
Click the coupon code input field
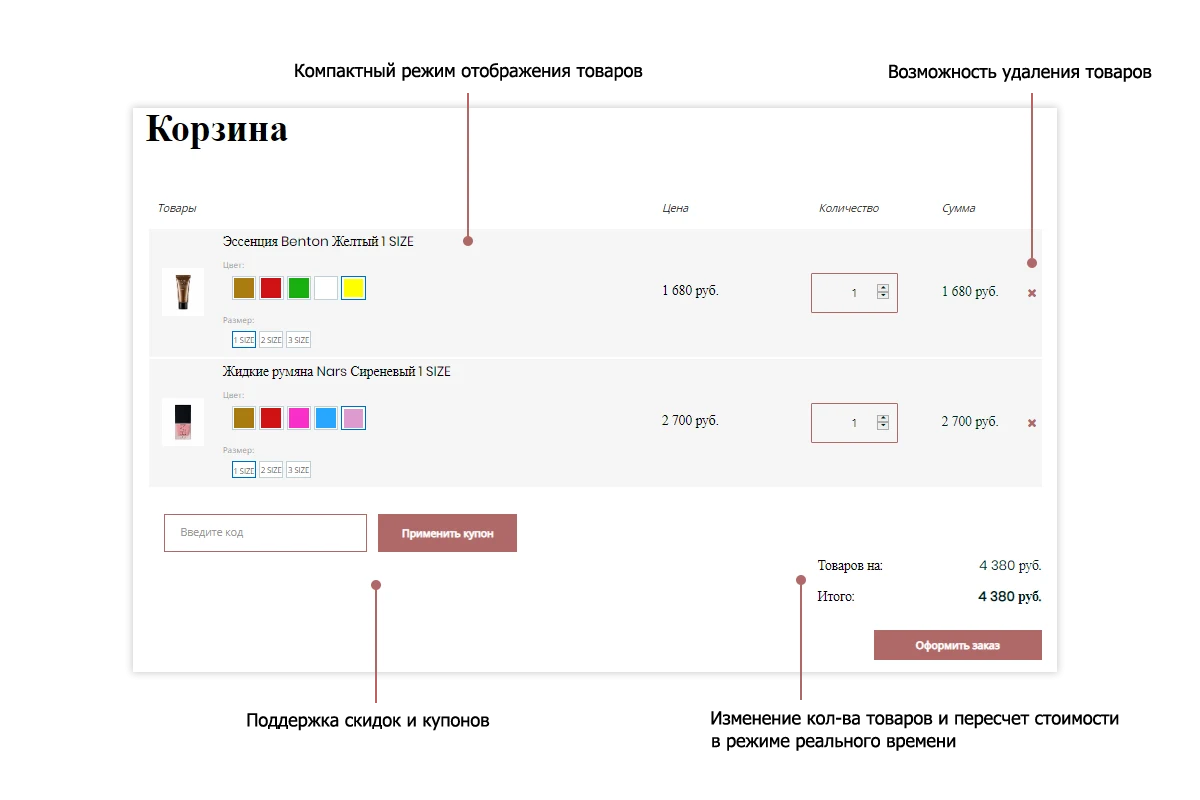tap(266, 533)
